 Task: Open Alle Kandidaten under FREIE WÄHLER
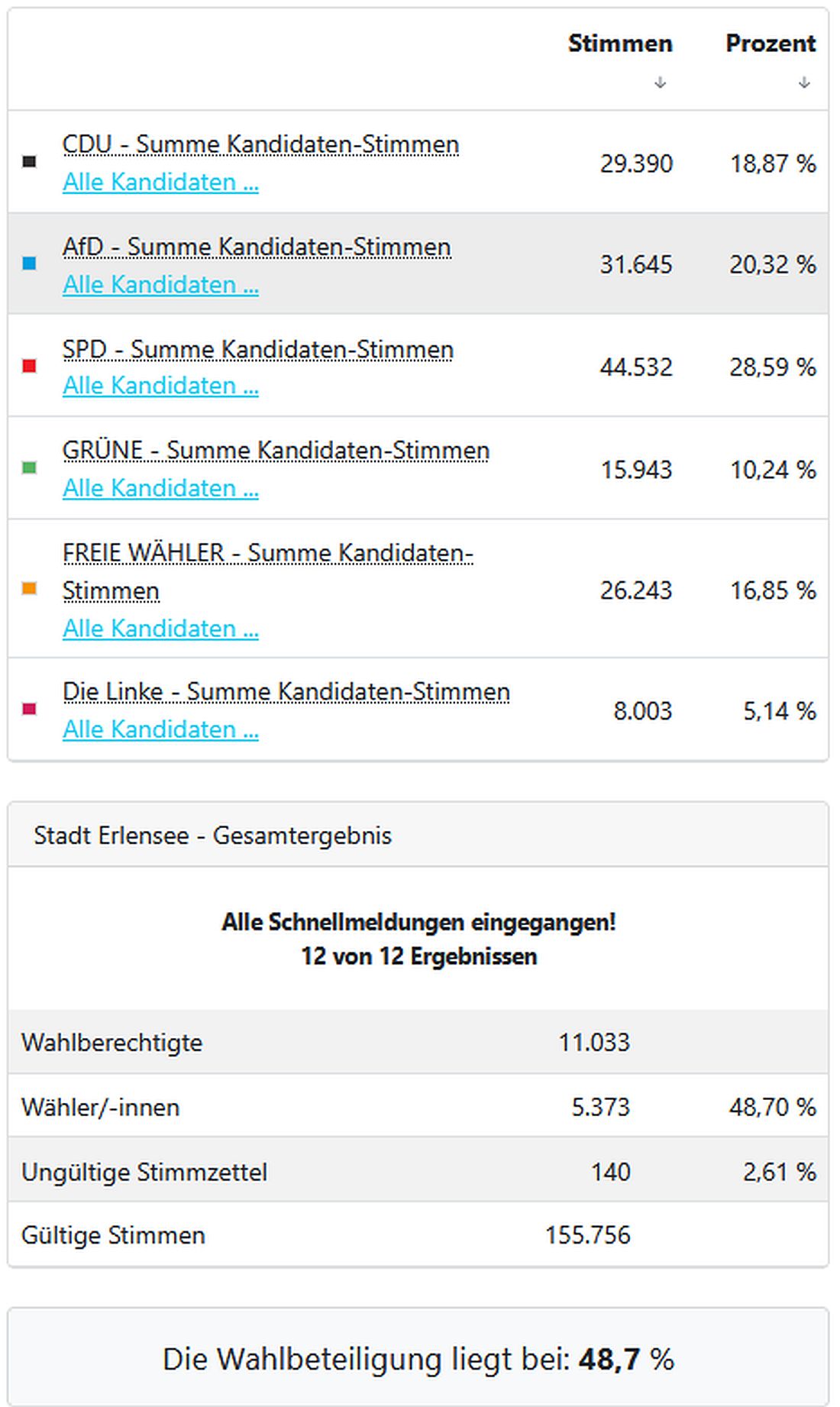pos(160,628)
